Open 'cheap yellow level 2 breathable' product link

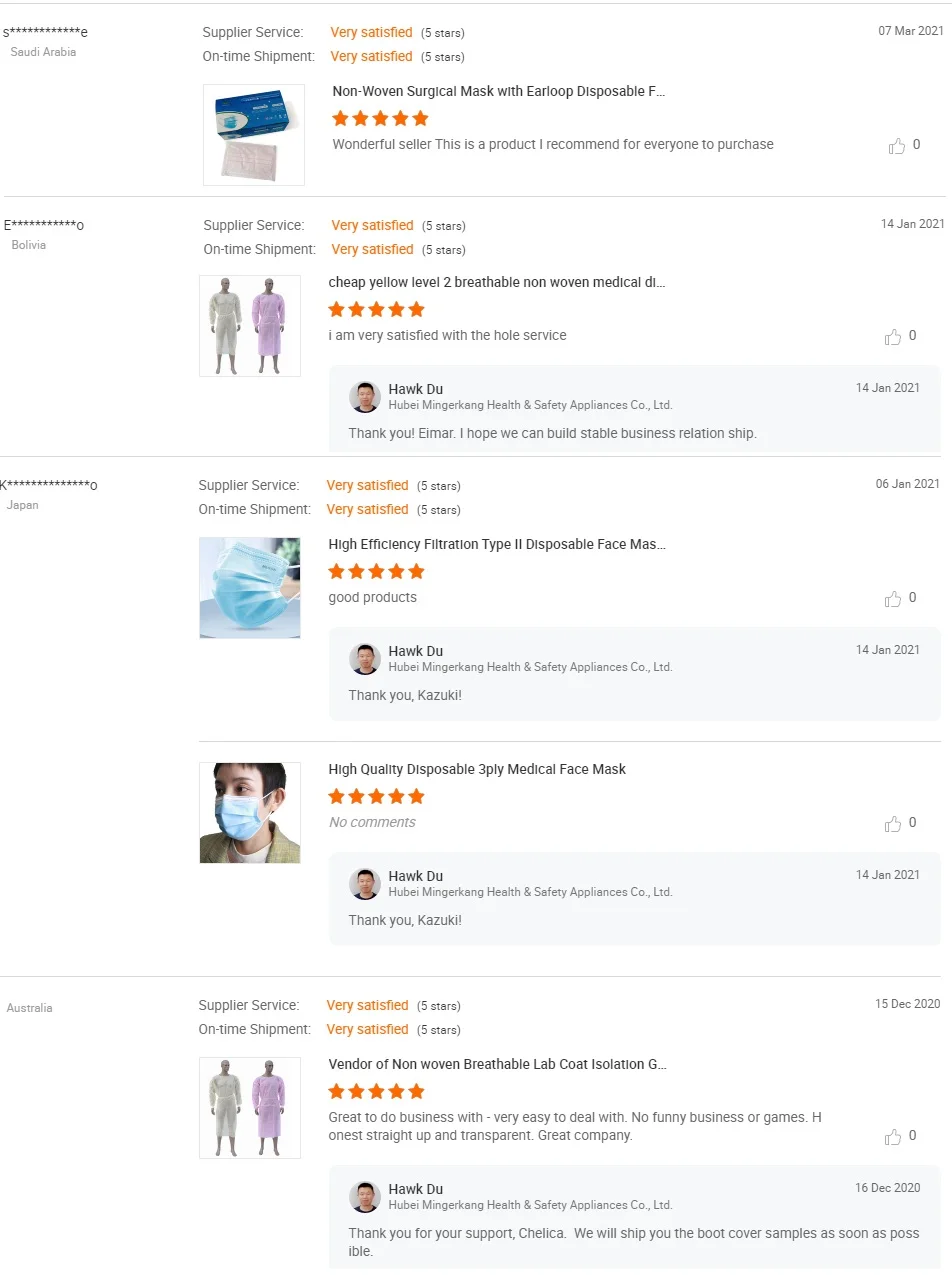click(496, 282)
